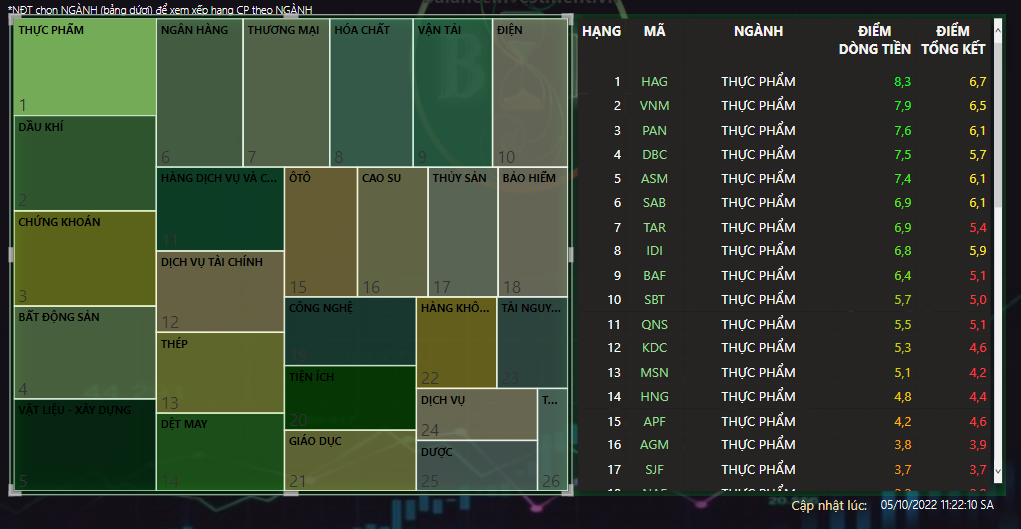Click the HÀNG KHÔ... sector tile
The height and width of the screenshot is (529, 1021).
(x=456, y=343)
